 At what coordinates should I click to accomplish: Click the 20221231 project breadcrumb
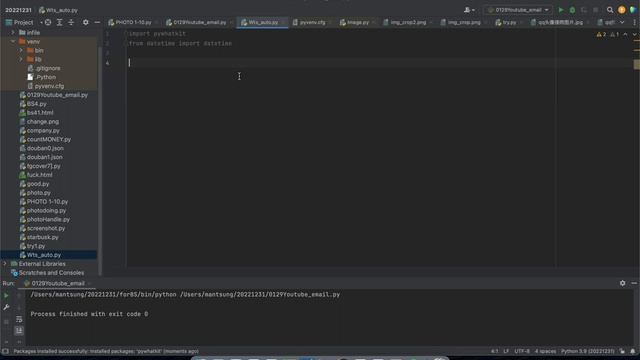click(x=18, y=10)
